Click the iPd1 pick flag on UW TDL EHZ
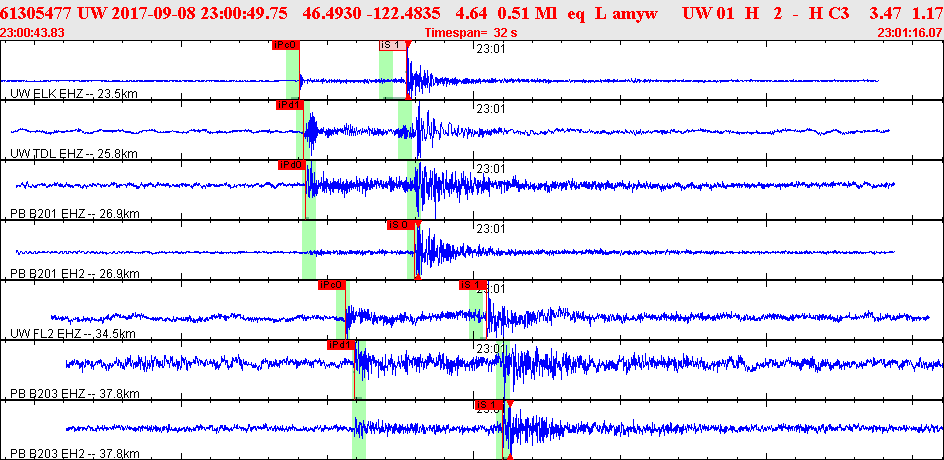The height and width of the screenshot is (460, 944). 290,105
